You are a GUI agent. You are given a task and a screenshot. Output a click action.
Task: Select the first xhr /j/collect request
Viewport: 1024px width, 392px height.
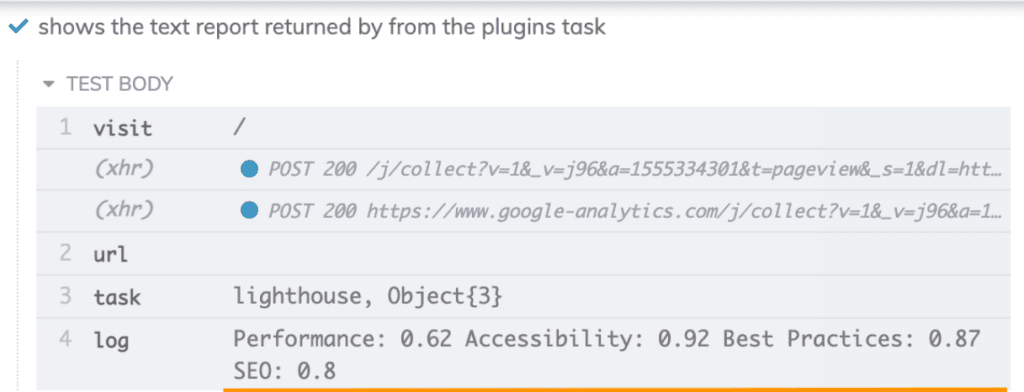click(523, 170)
